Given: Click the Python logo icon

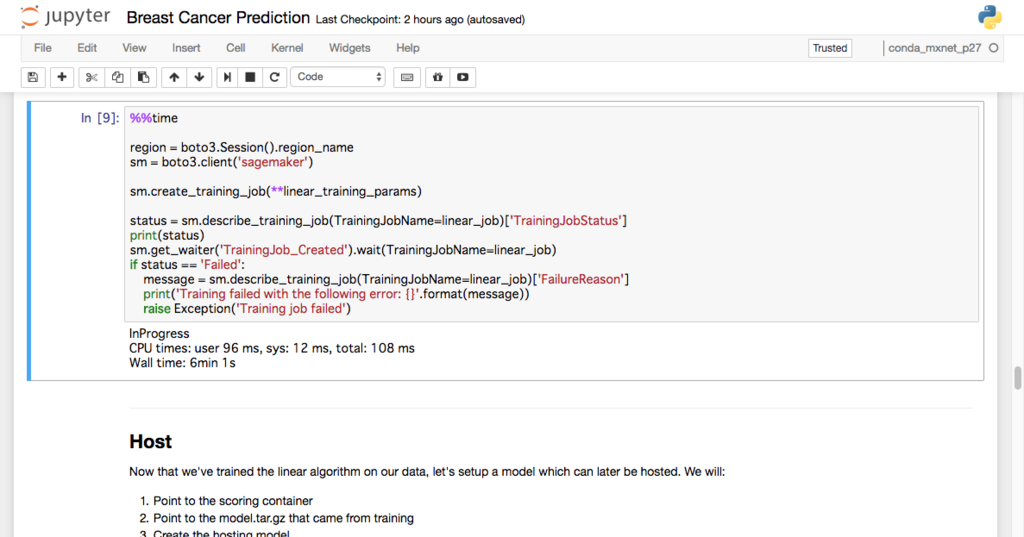Looking at the screenshot, I should [989, 18].
